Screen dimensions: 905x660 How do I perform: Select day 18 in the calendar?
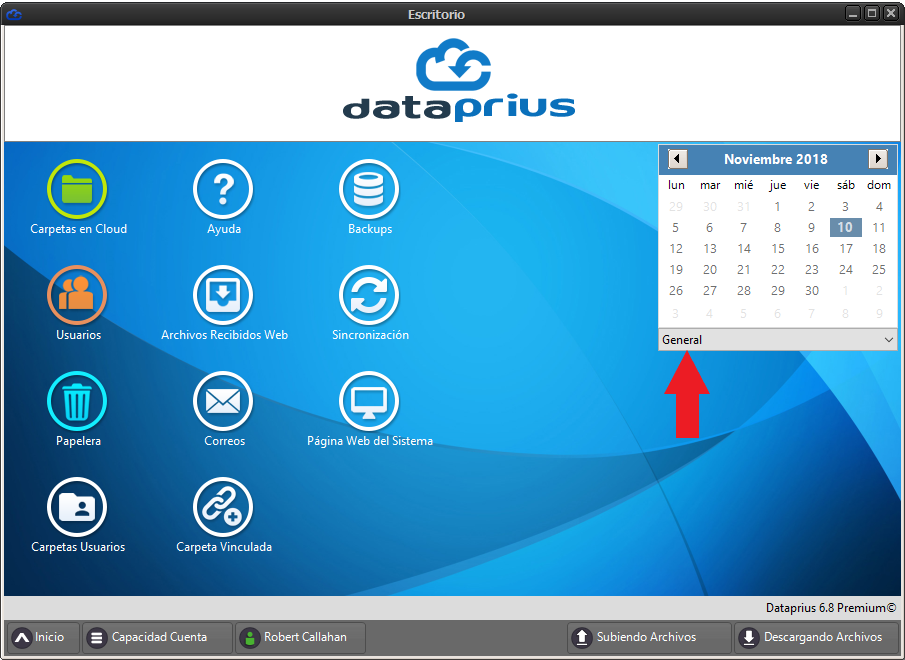click(x=879, y=249)
